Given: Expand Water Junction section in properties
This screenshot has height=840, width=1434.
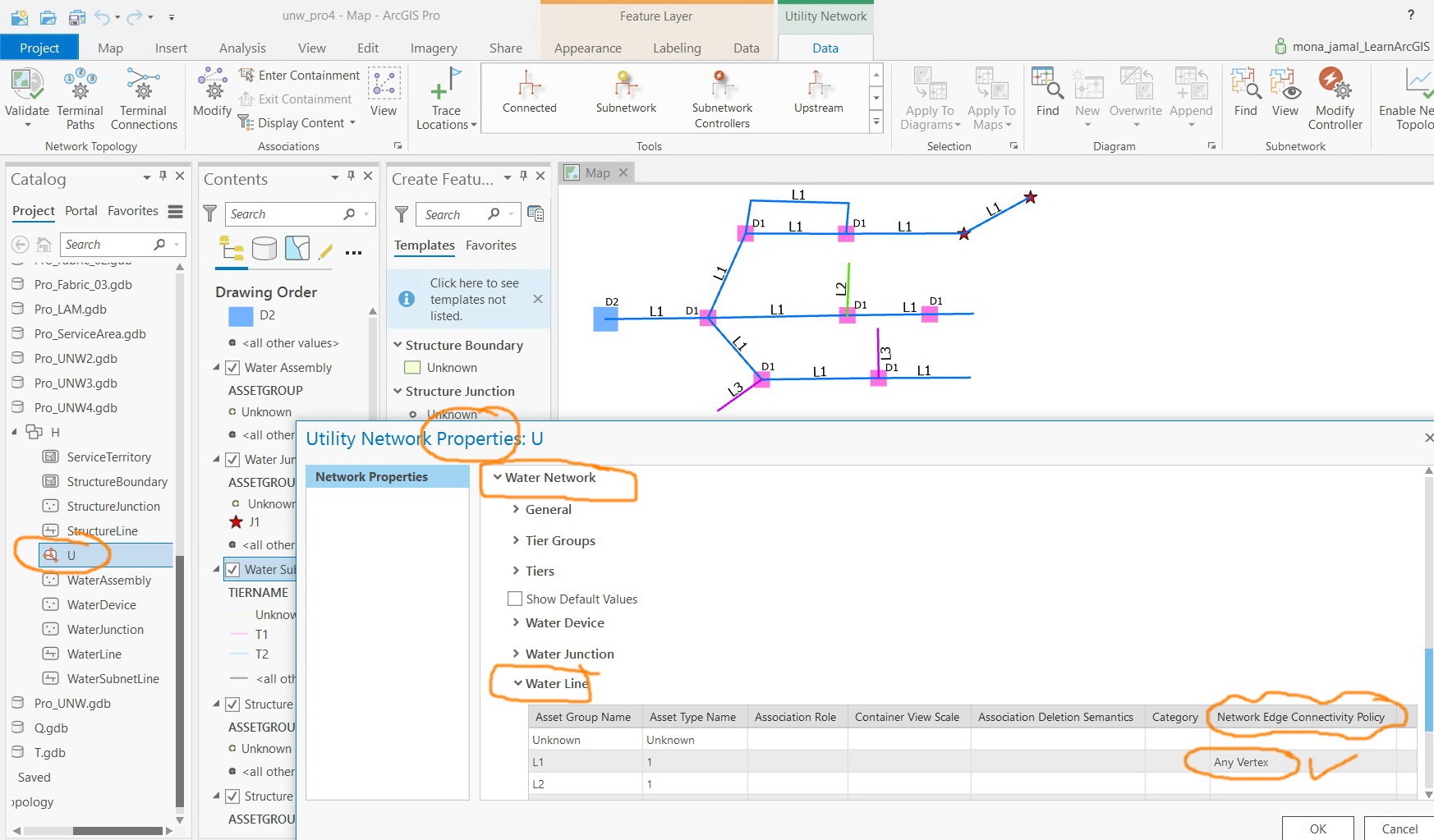Looking at the screenshot, I should coord(516,654).
